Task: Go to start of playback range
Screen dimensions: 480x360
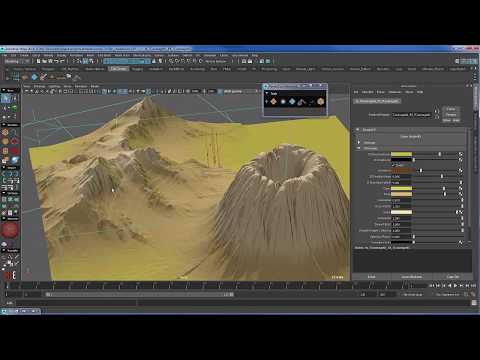Action: 431,286
